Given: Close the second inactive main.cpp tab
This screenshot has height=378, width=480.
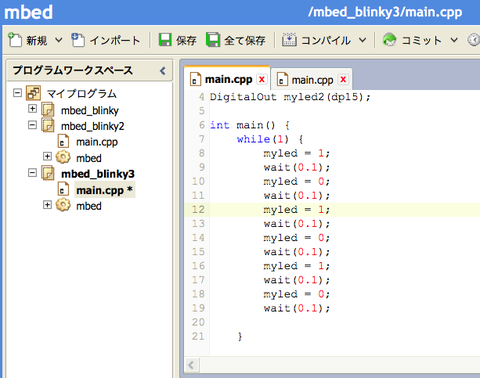Looking at the screenshot, I should tap(343, 80).
